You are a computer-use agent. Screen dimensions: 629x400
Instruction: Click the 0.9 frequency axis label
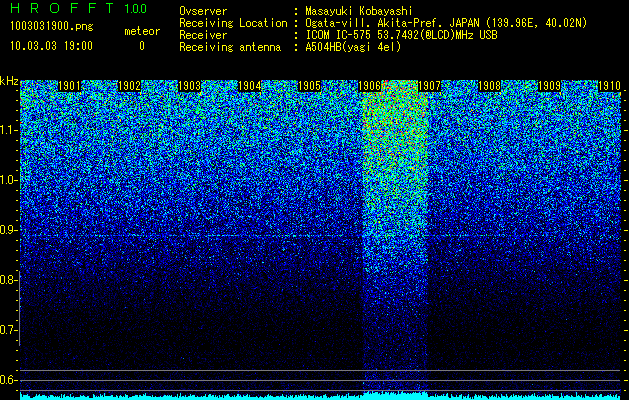coord(9,230)
